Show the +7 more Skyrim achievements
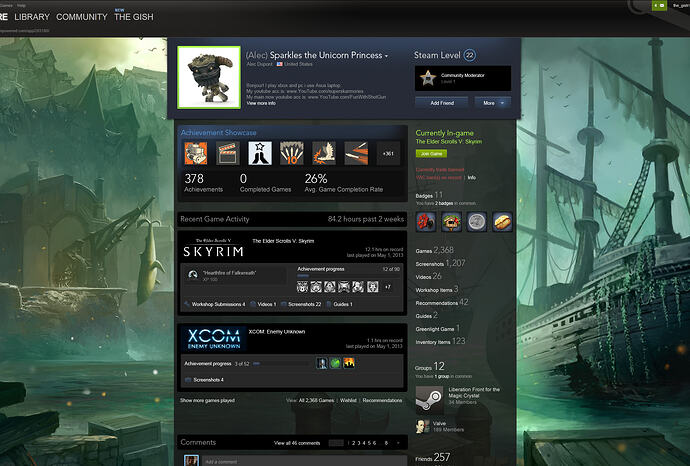The width and height of the screenshot is (690, 466). click(388, 287)
